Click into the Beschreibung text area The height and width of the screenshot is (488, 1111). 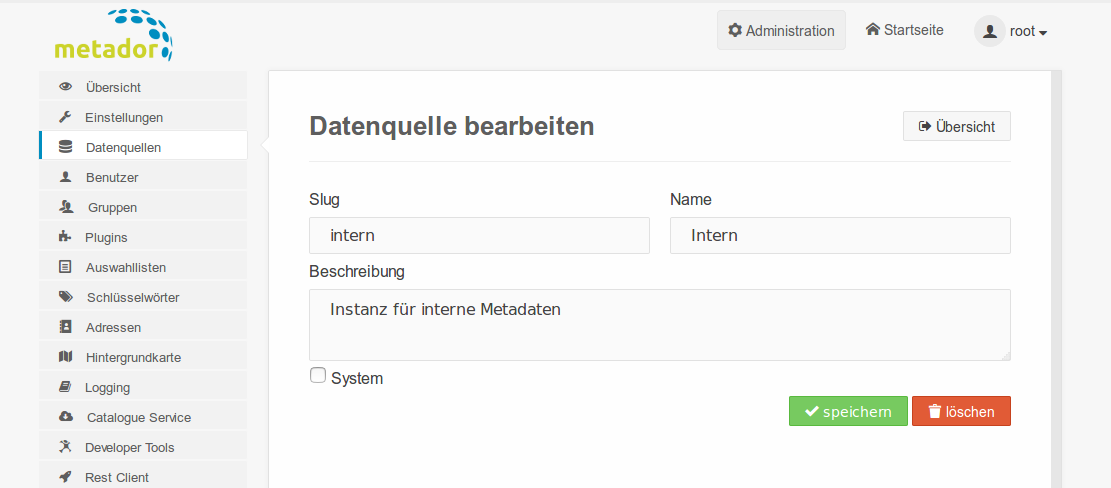tap(660, 324)
